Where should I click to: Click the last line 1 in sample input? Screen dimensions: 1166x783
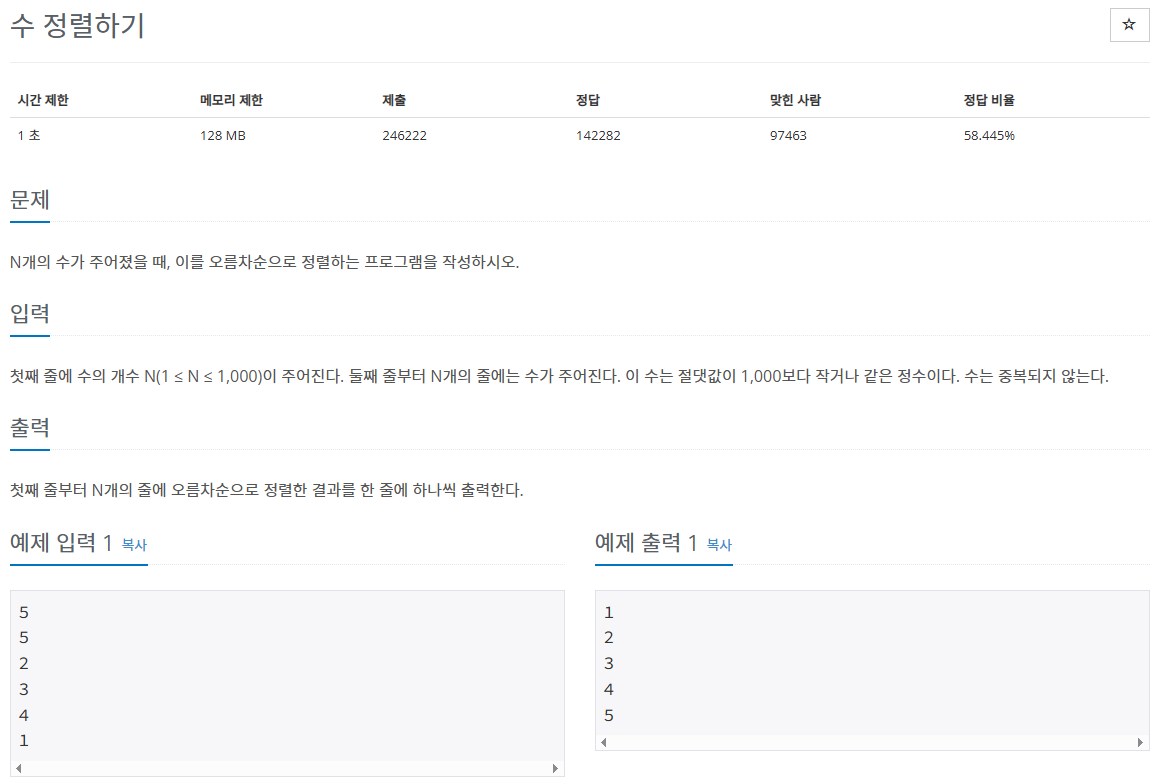24,741
